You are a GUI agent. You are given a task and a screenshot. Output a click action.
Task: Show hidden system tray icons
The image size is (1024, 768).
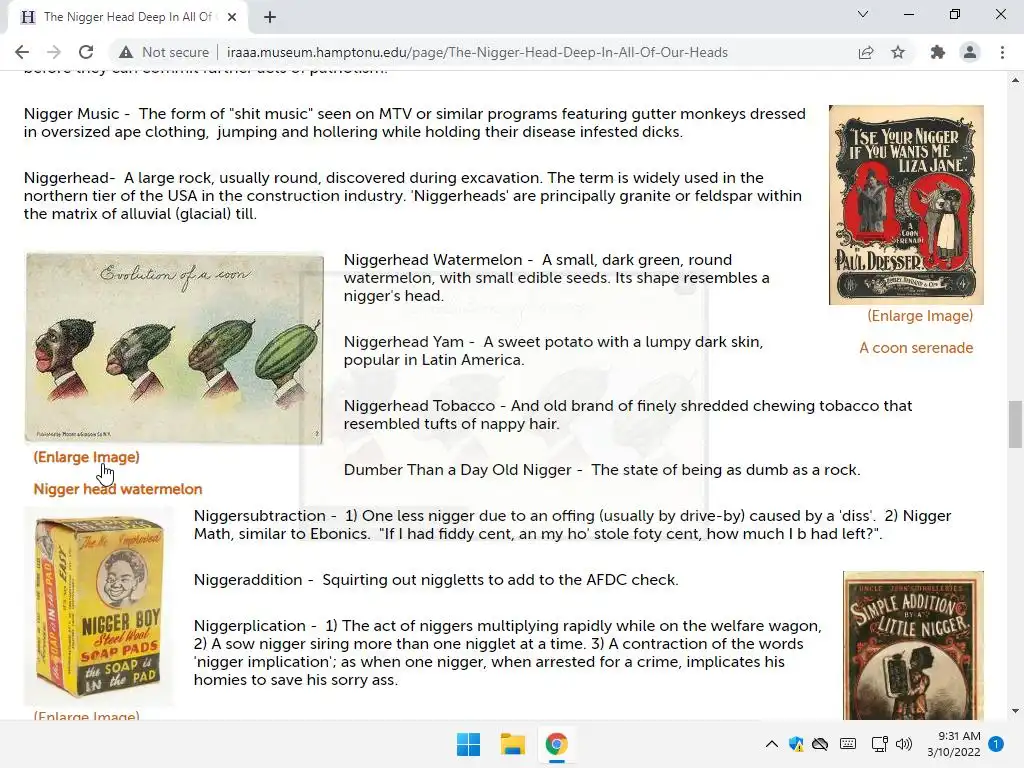(771, 744)
